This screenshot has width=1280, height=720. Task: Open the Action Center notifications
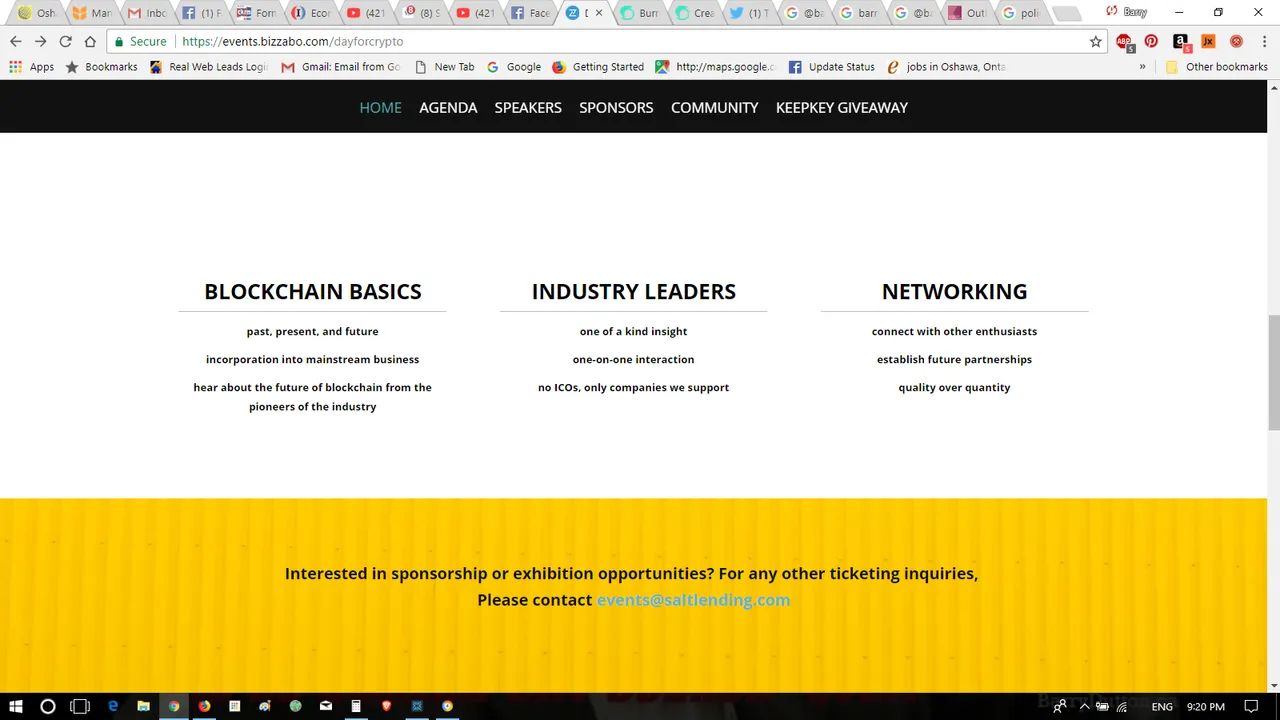[x=1250, y=706]
